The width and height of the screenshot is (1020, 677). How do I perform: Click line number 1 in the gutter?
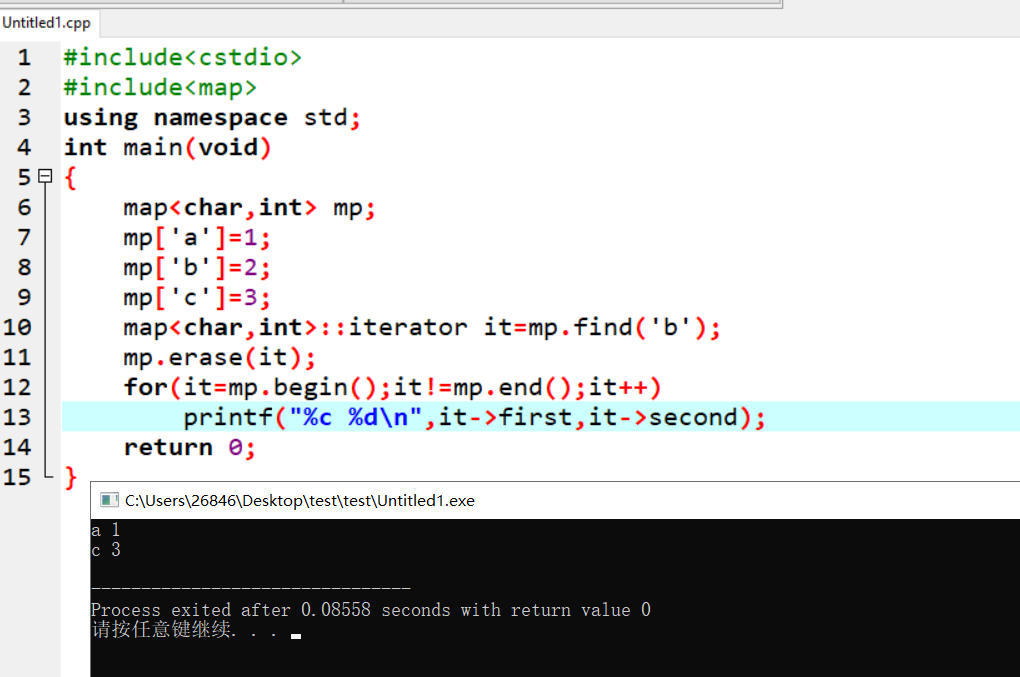tap(24, 57)
